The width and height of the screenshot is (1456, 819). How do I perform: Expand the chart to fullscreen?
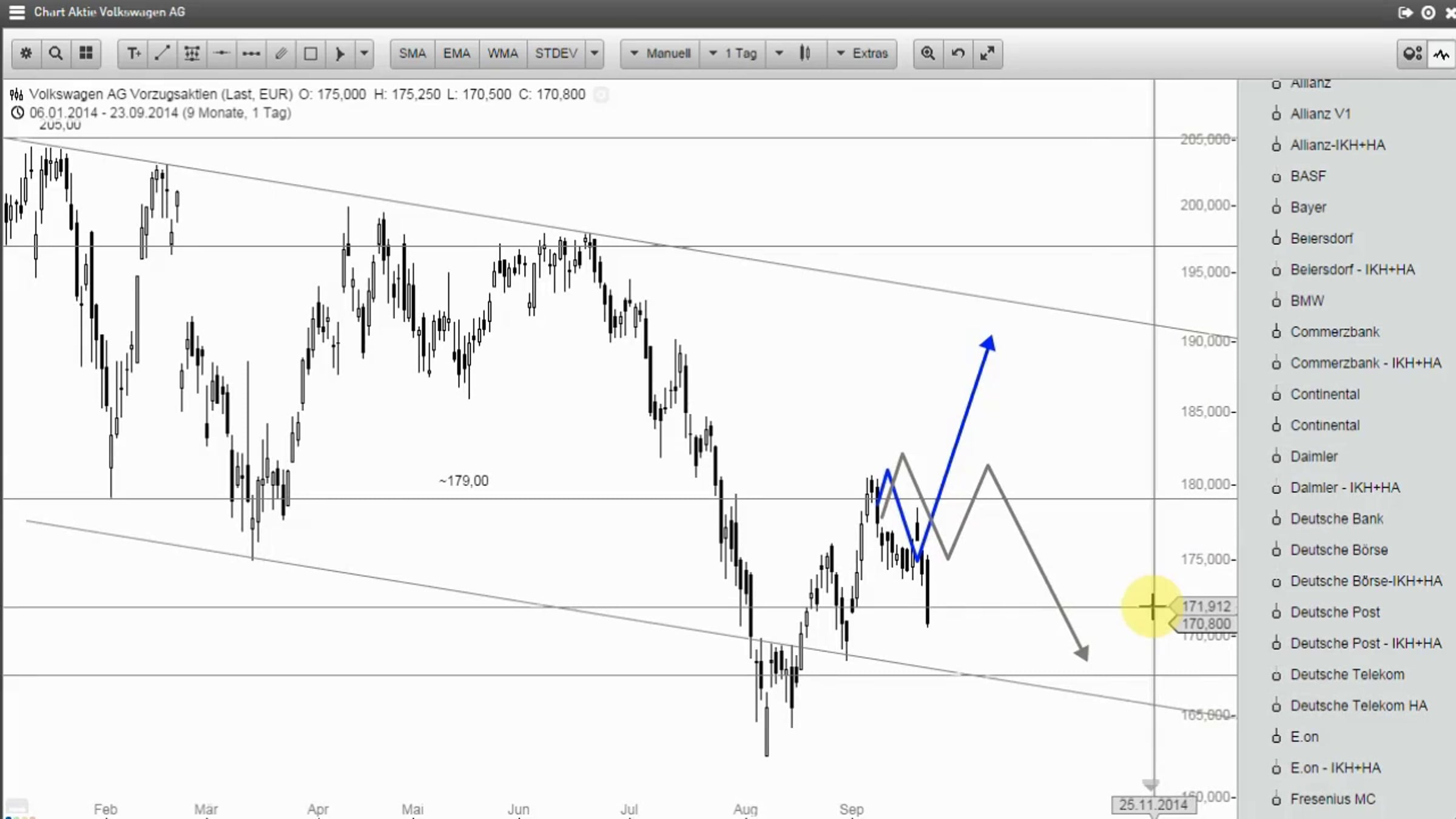click(988, 53)
